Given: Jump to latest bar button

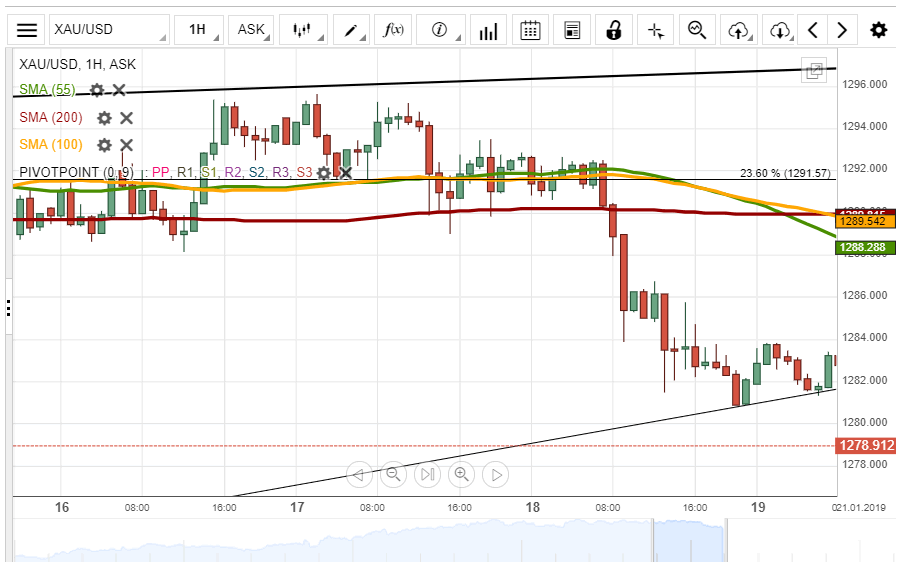Looking at the screenshot, I should point(427,475).
